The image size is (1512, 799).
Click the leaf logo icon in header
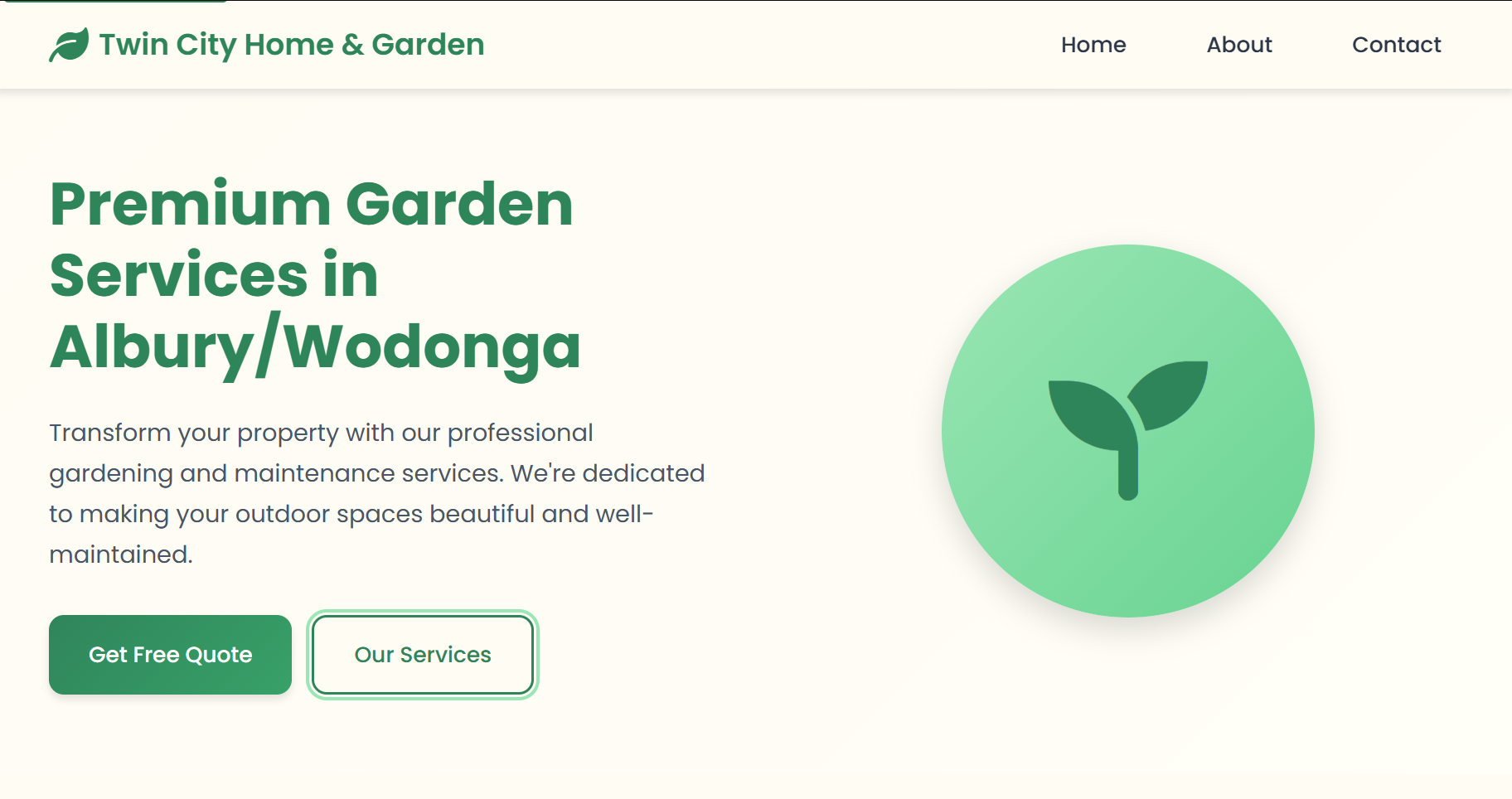pyautogui.click(x=69, y=45)
